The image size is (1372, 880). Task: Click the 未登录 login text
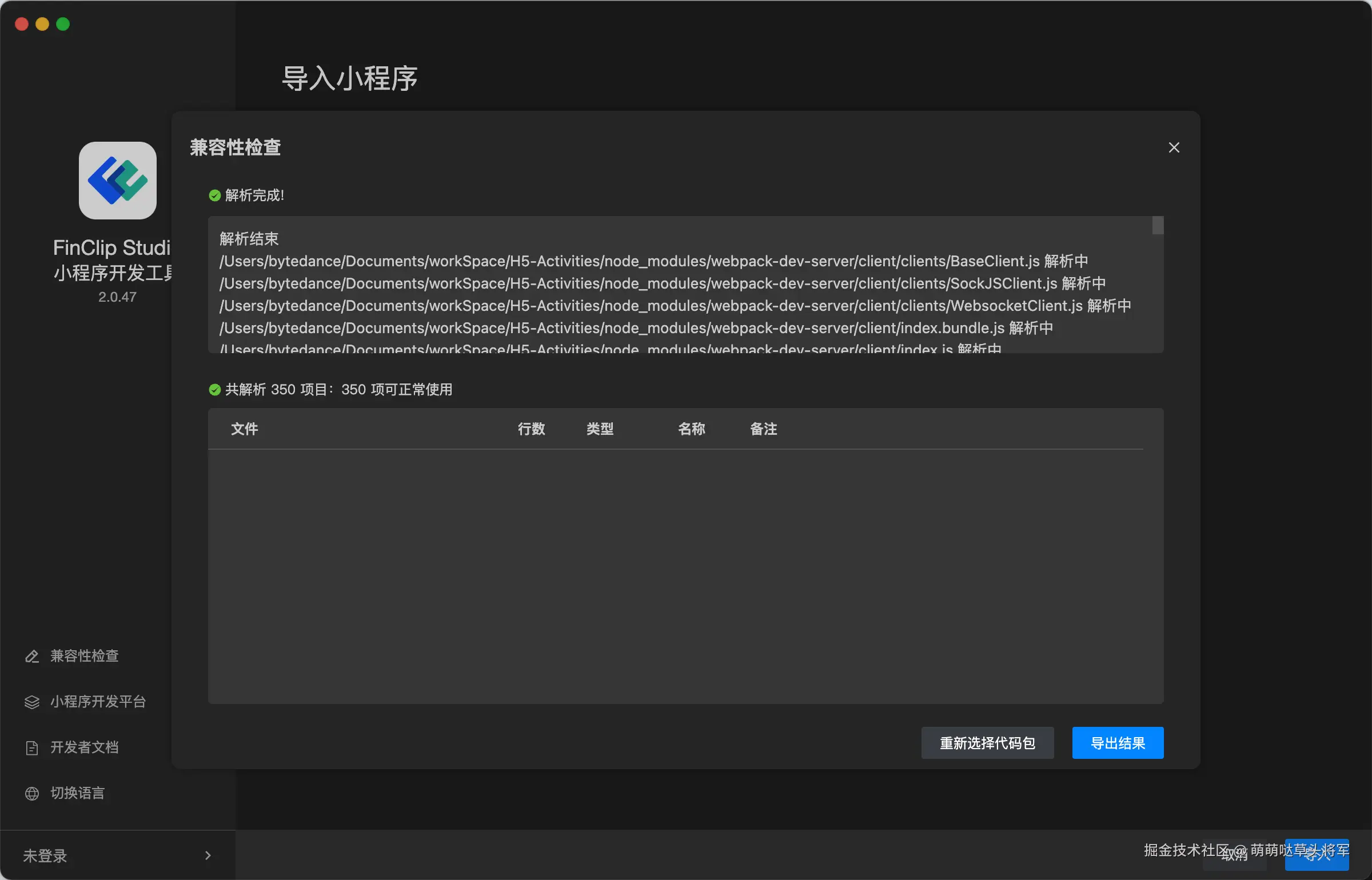[x=45, y=855]
